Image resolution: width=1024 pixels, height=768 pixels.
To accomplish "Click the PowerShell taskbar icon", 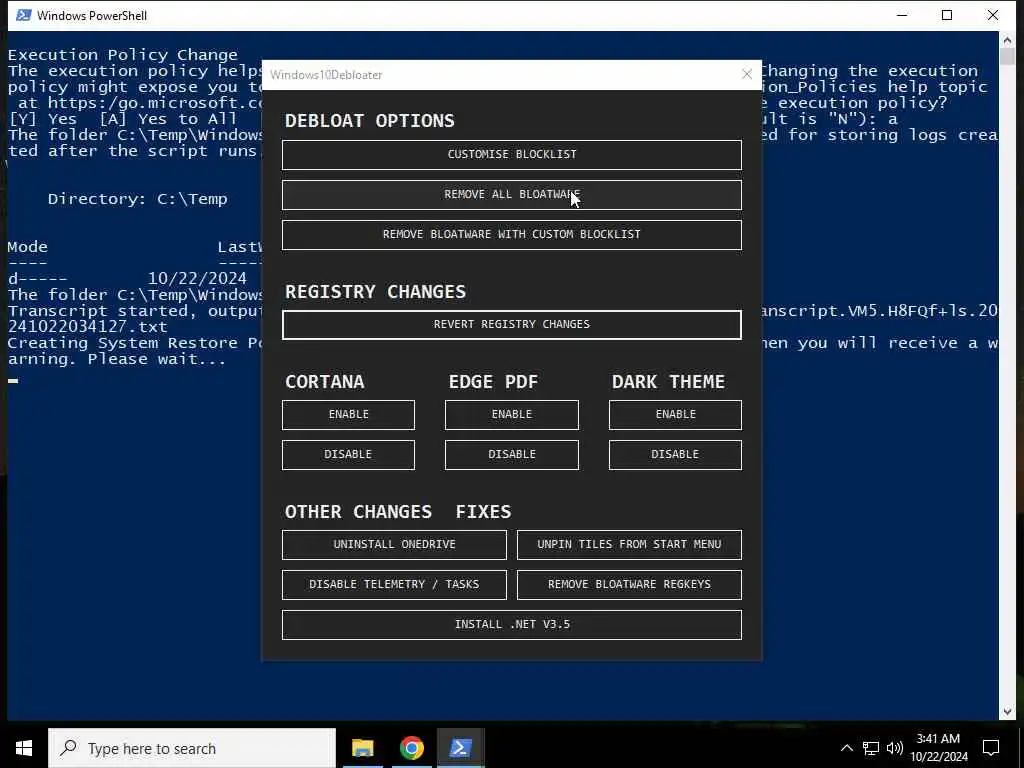I will pyautogui.click(x=460, y=748).
